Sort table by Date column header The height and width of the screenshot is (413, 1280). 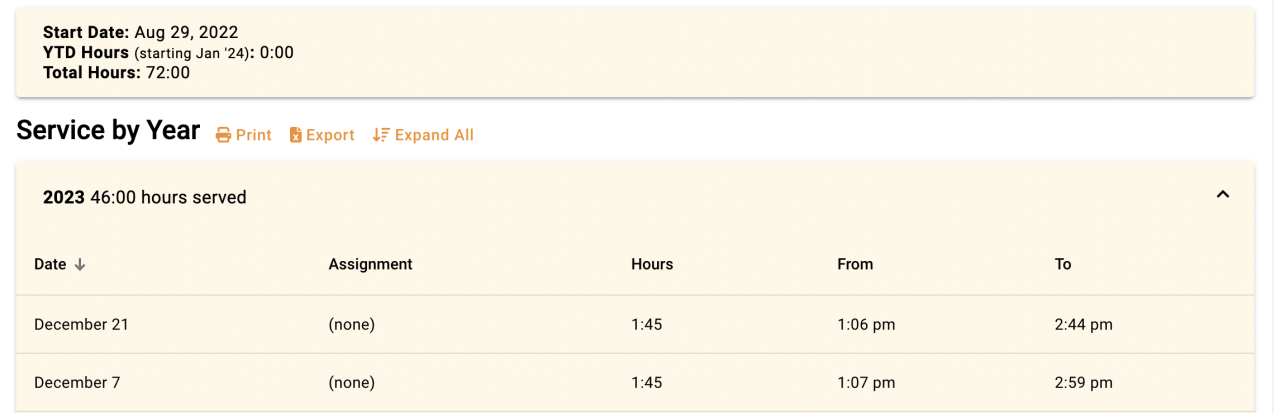[50, 264]
